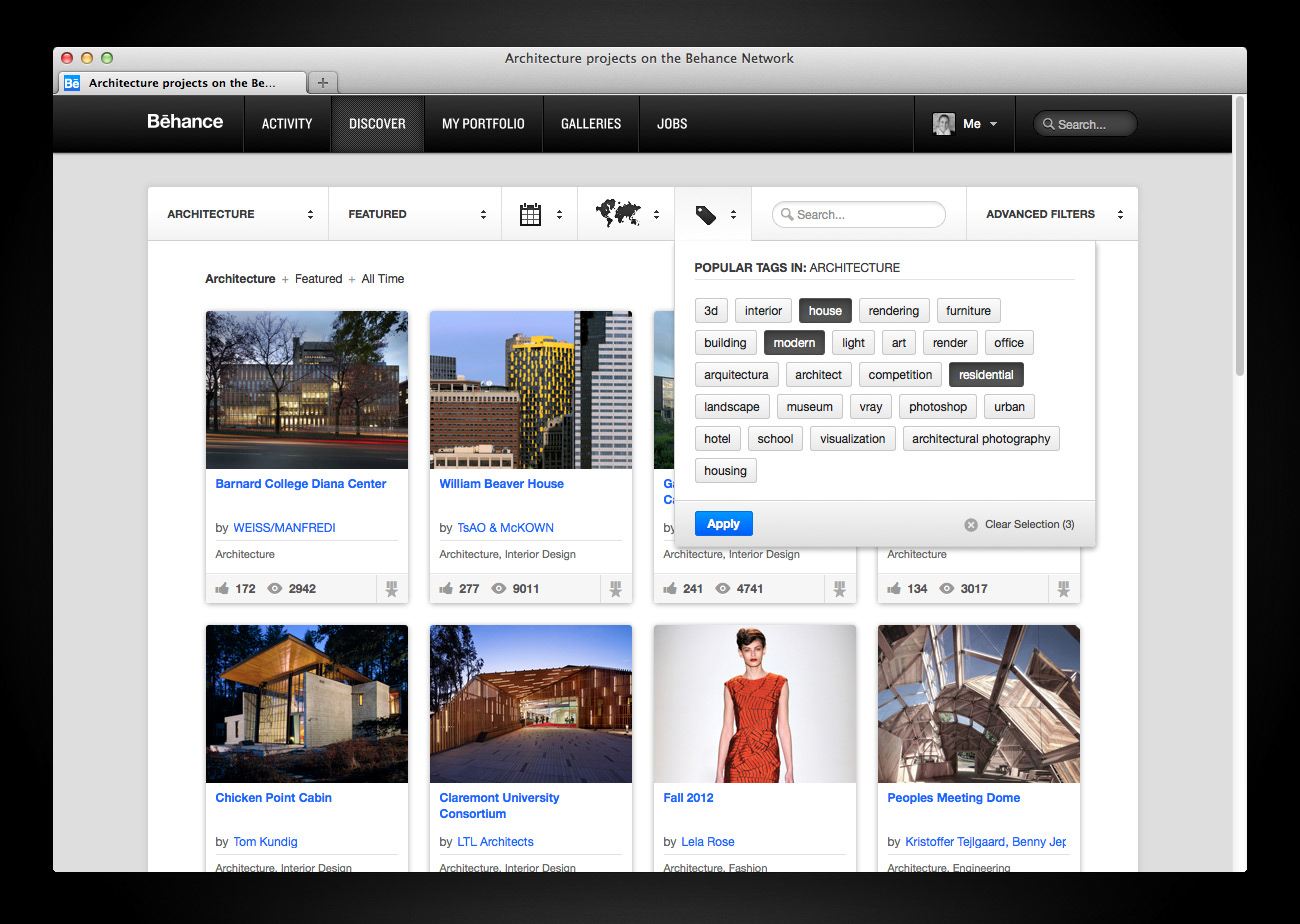Open Chicken Point Cabin title link
Image resolution: width=1300 pixels, height=924 pixels.
[x=273, y=798]
